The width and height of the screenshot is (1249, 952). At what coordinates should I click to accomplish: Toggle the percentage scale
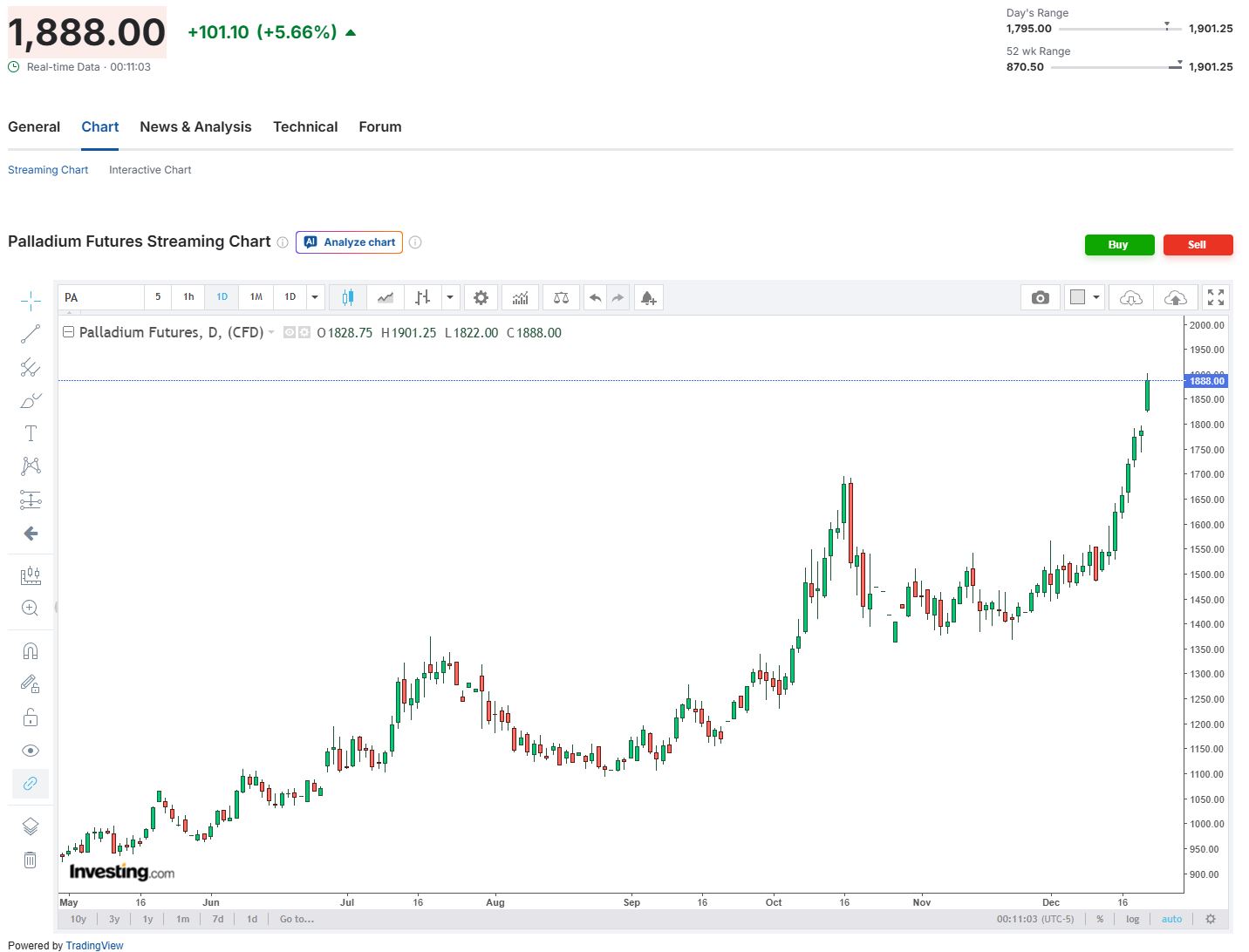[x=1100, y=919]
